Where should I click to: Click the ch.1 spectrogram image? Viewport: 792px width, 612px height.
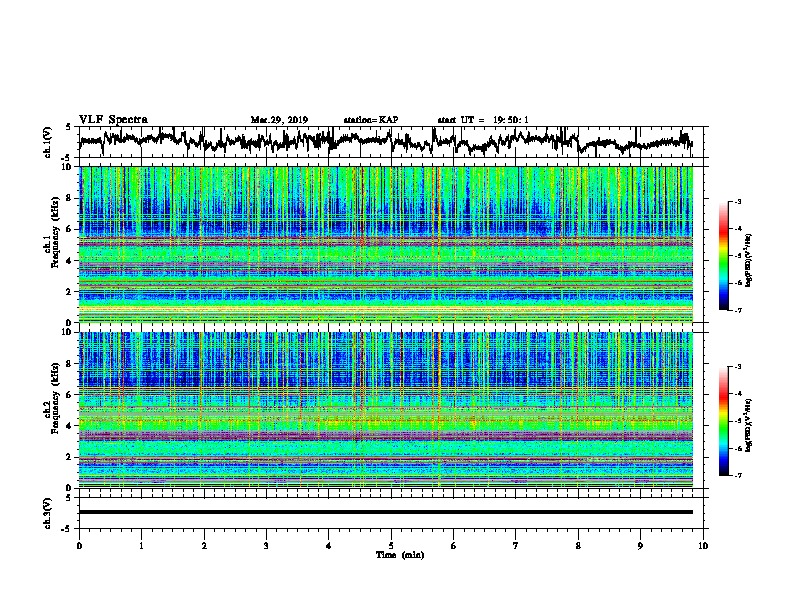(386, 244)
